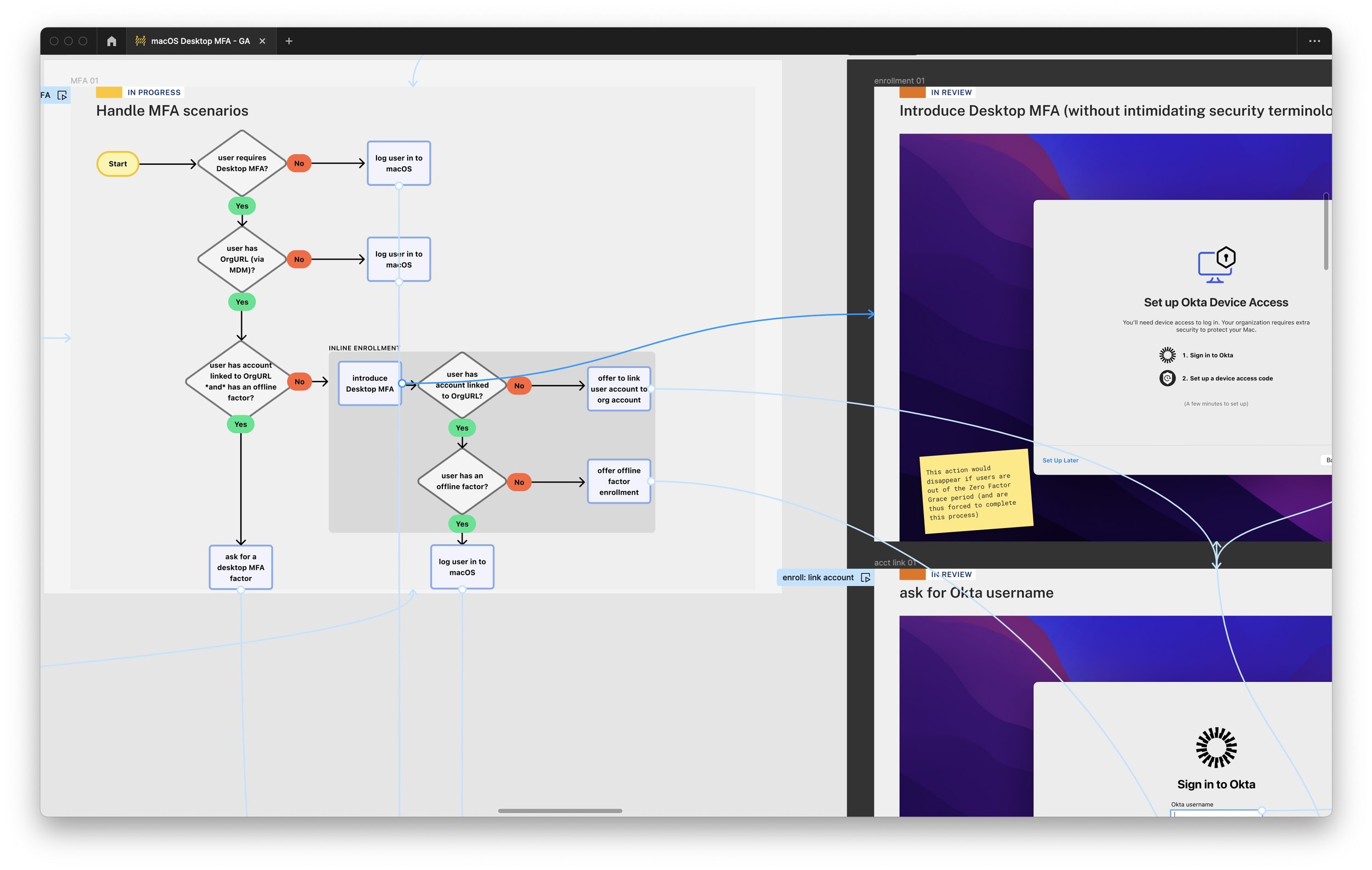Screen dimensions: 1372x870
Task: Click the horizontal canvas scrollbar
Action: (x=560, y=811)
